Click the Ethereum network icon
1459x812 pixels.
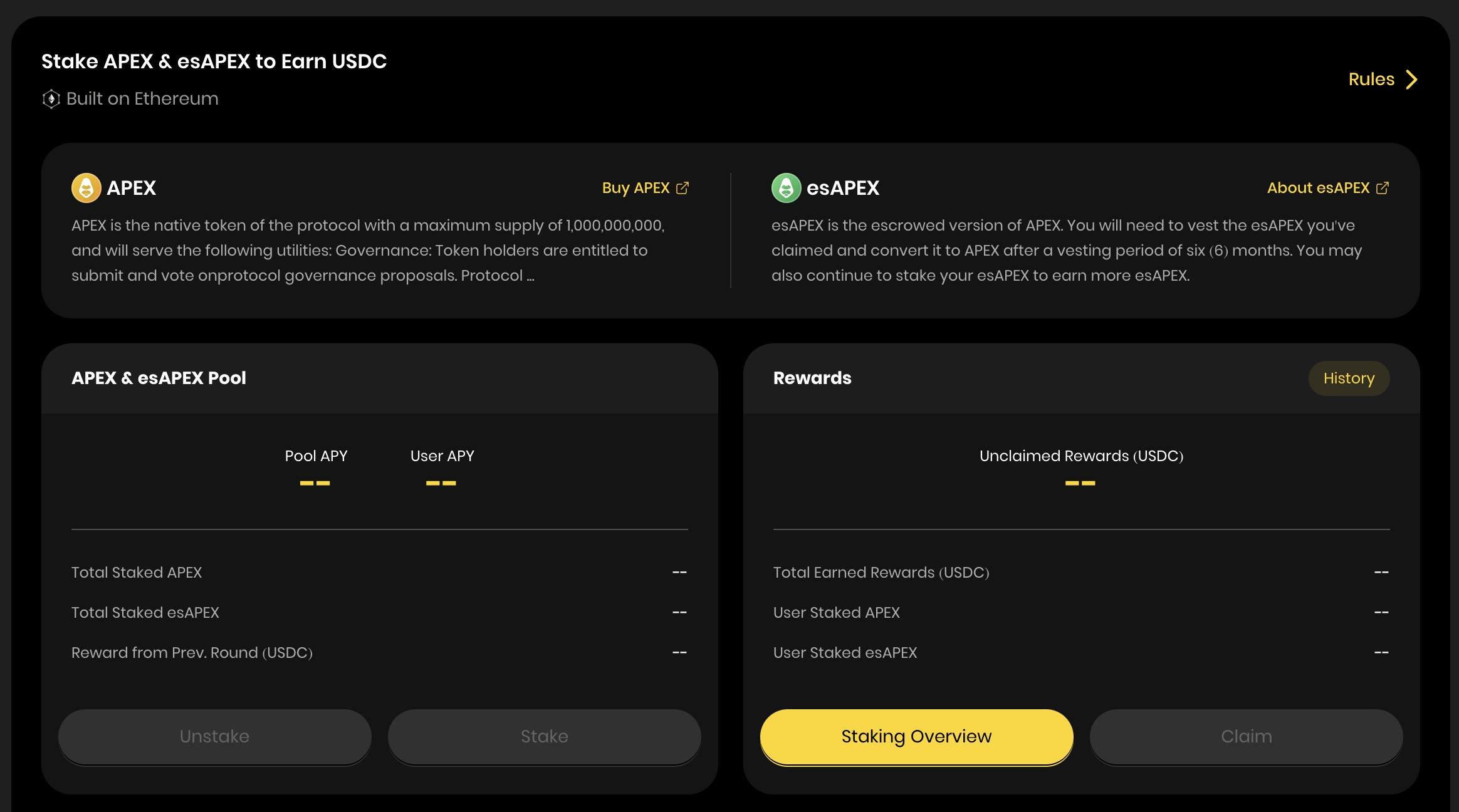pyautogui.click(x=51, y=99)
